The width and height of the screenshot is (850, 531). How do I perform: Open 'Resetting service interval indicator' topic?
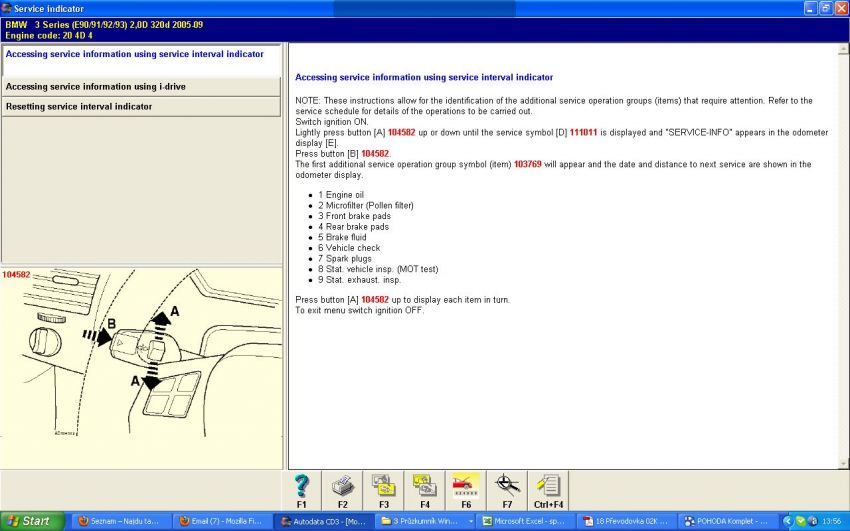point(141,107)
